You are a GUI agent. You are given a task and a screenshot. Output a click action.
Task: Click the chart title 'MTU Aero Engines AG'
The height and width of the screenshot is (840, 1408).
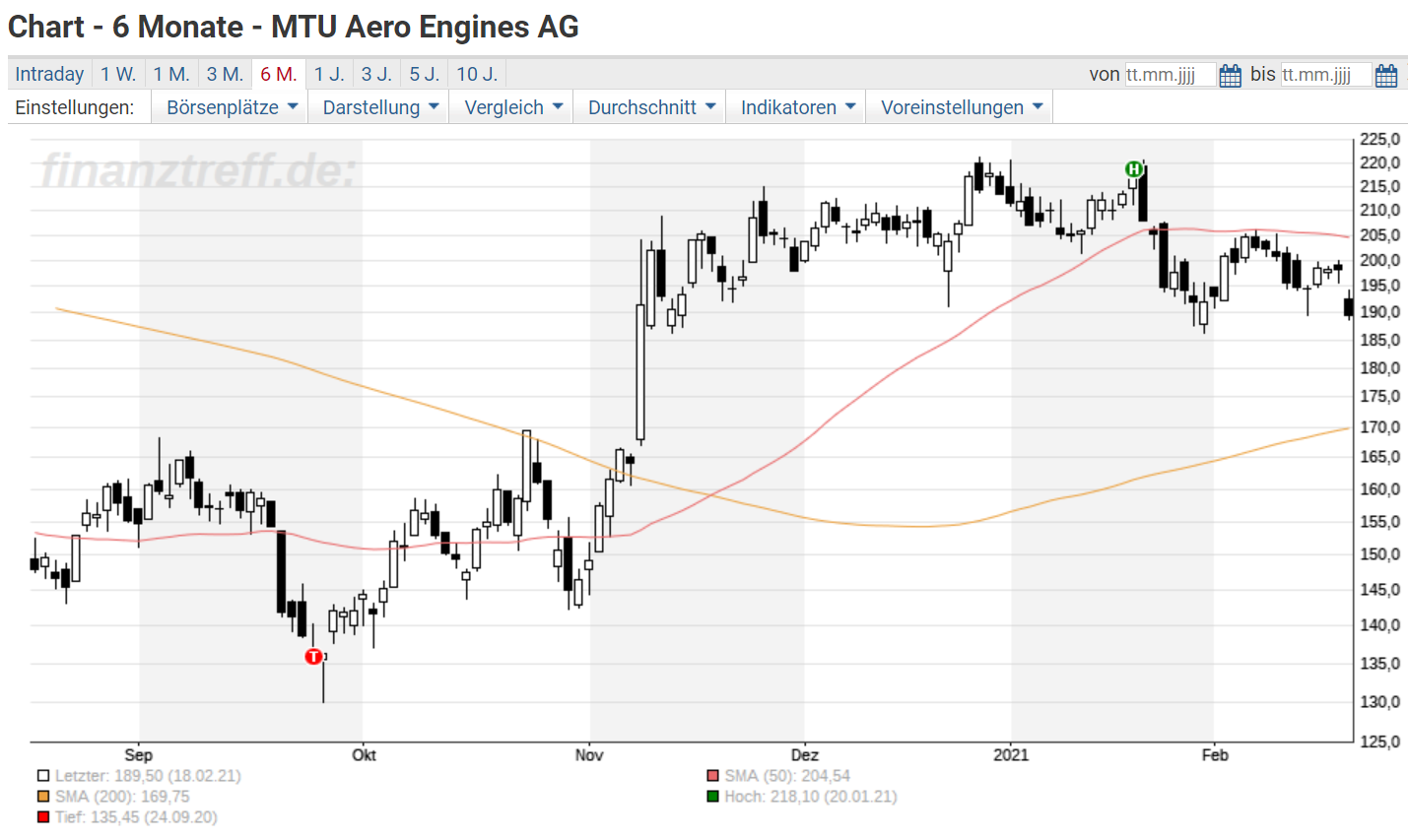pyautogui.click(x=425, y=27)
